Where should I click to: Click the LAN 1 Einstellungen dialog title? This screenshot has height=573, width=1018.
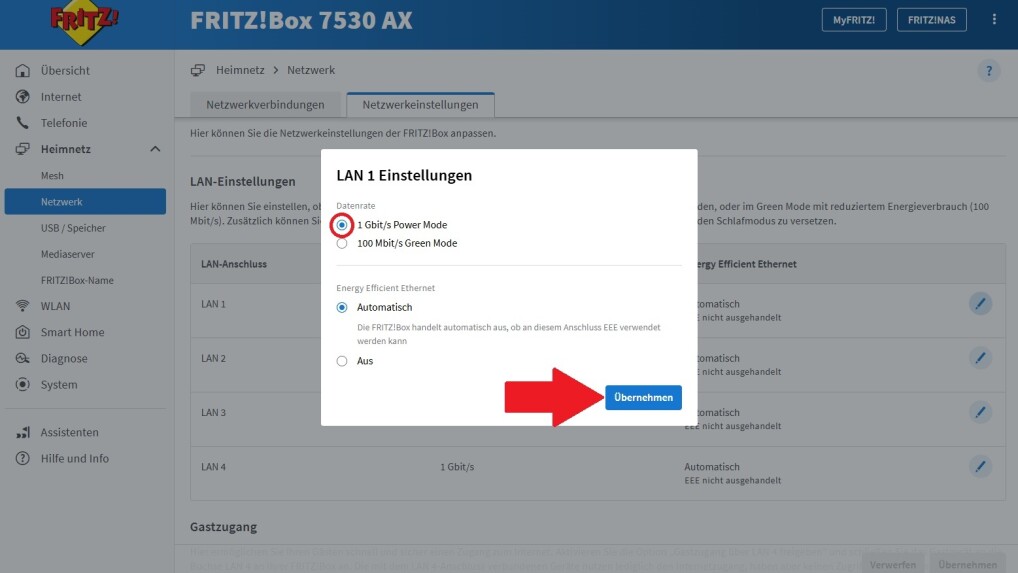pos(404,175)
